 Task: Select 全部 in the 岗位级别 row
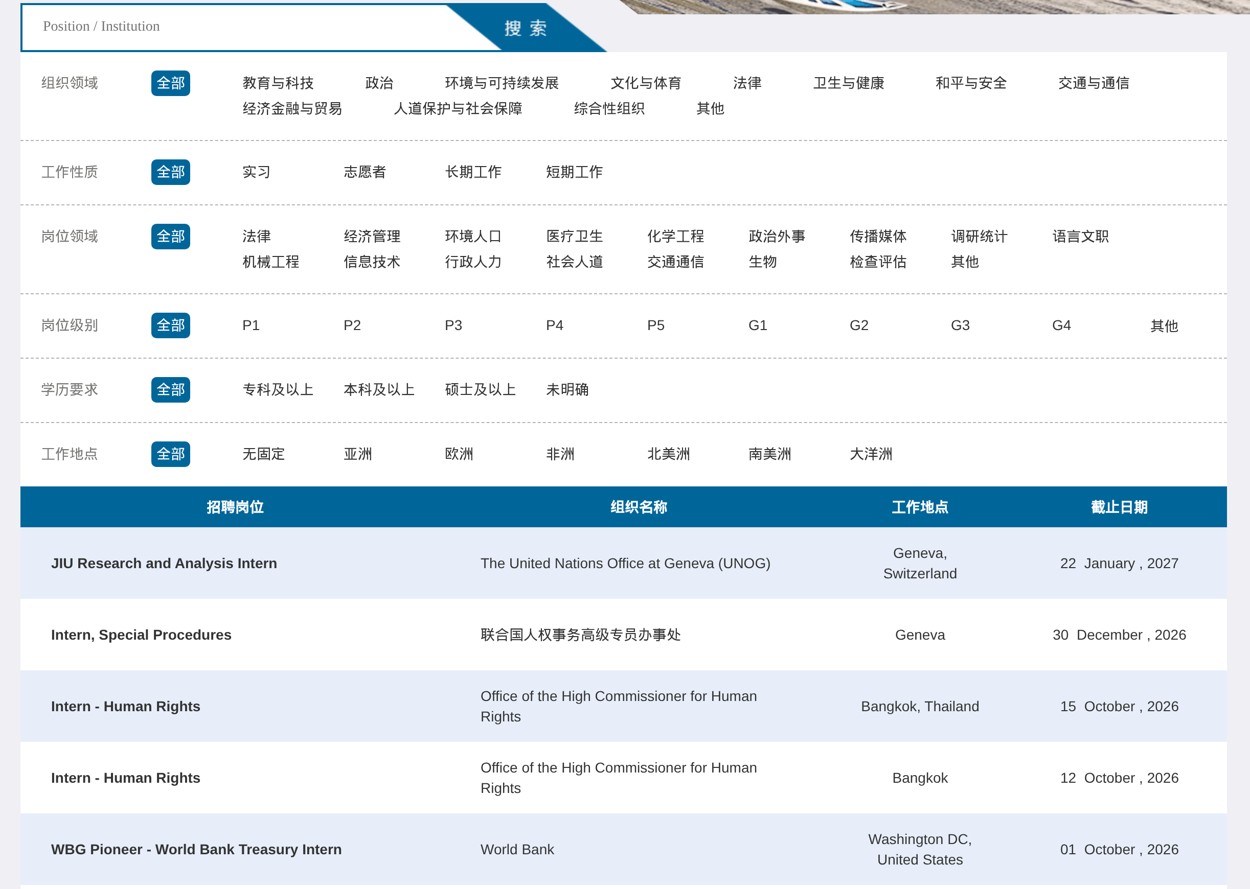[171, 325]
